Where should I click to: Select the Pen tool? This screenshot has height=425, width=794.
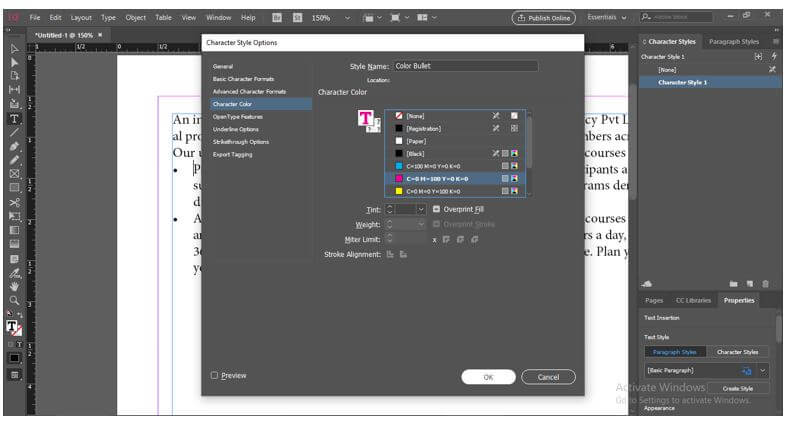point(14,146)
